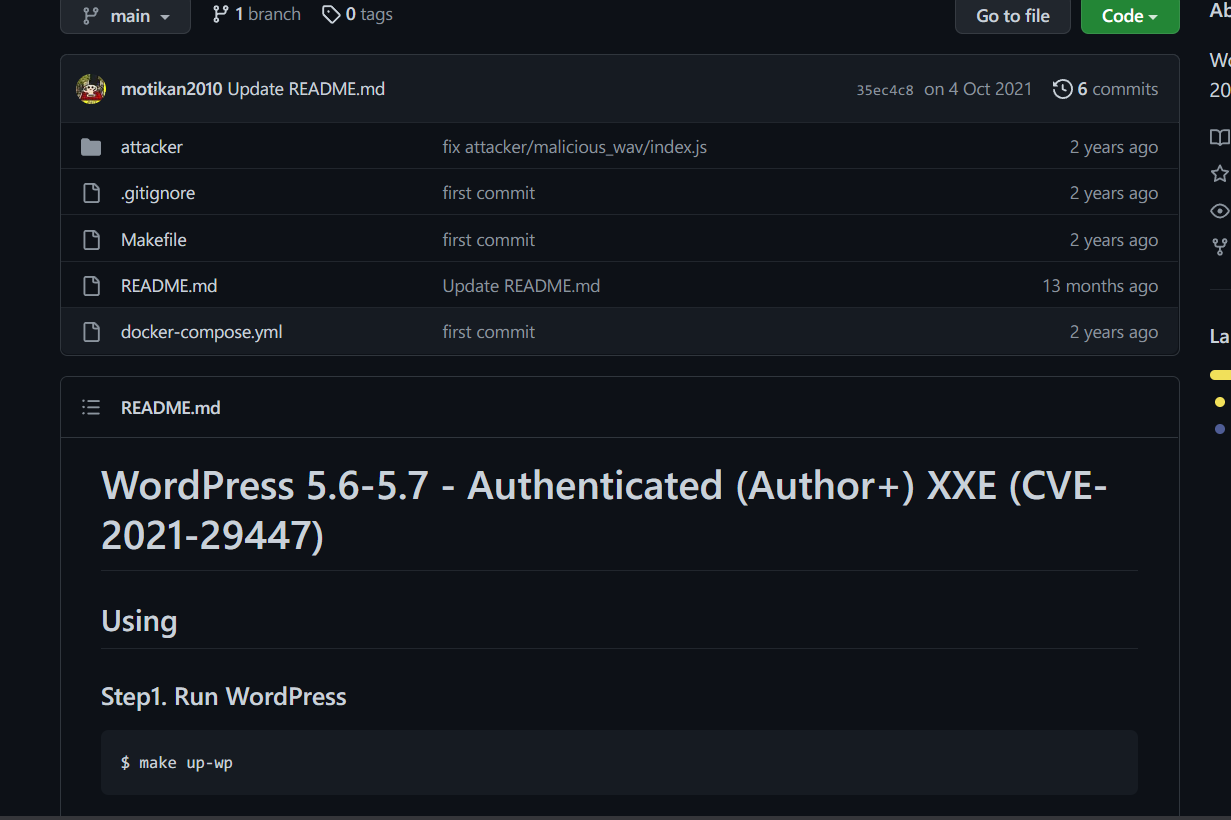Screen dimensions: 1231x820
Task: Open commit hash 35ec4c8
Action: [x=885, y=90]
